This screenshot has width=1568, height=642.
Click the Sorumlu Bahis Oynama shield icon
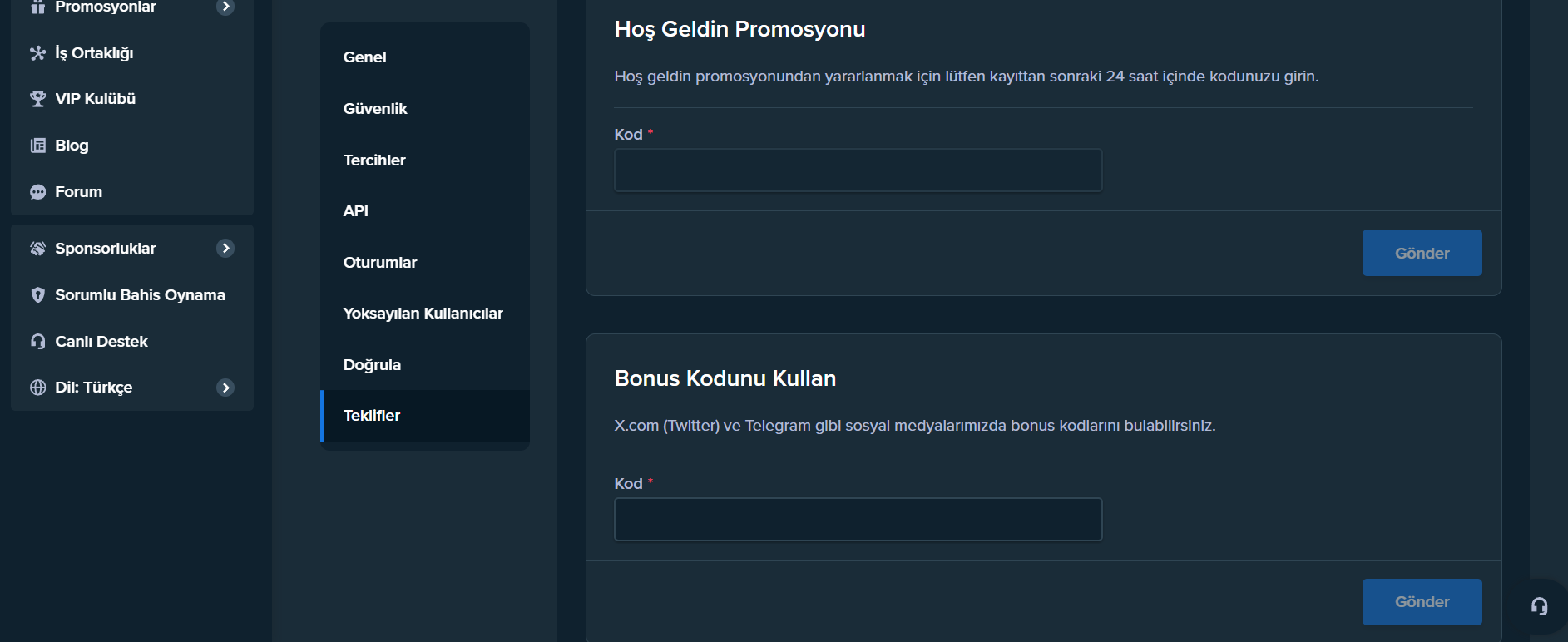point(37,295)
